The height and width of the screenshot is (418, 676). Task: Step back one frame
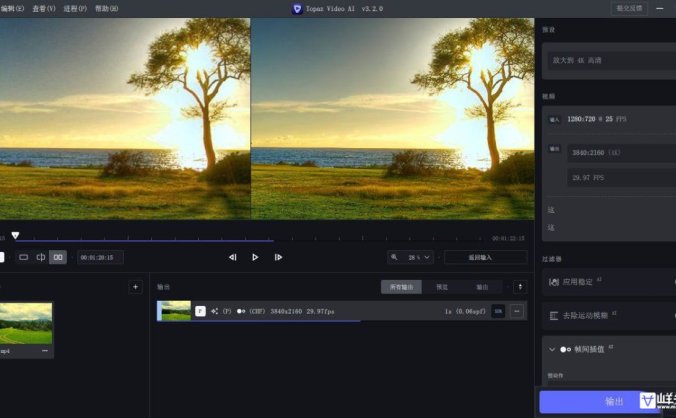click(233, 257)
